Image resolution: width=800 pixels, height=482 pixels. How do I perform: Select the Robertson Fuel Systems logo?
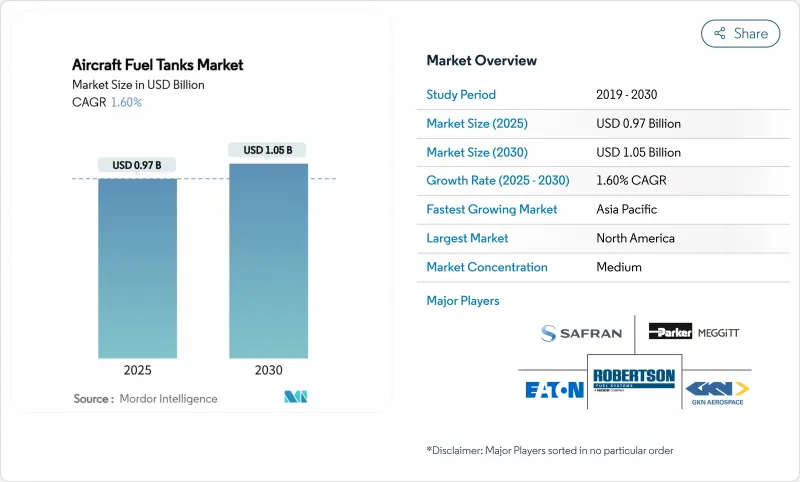(634, 382)
